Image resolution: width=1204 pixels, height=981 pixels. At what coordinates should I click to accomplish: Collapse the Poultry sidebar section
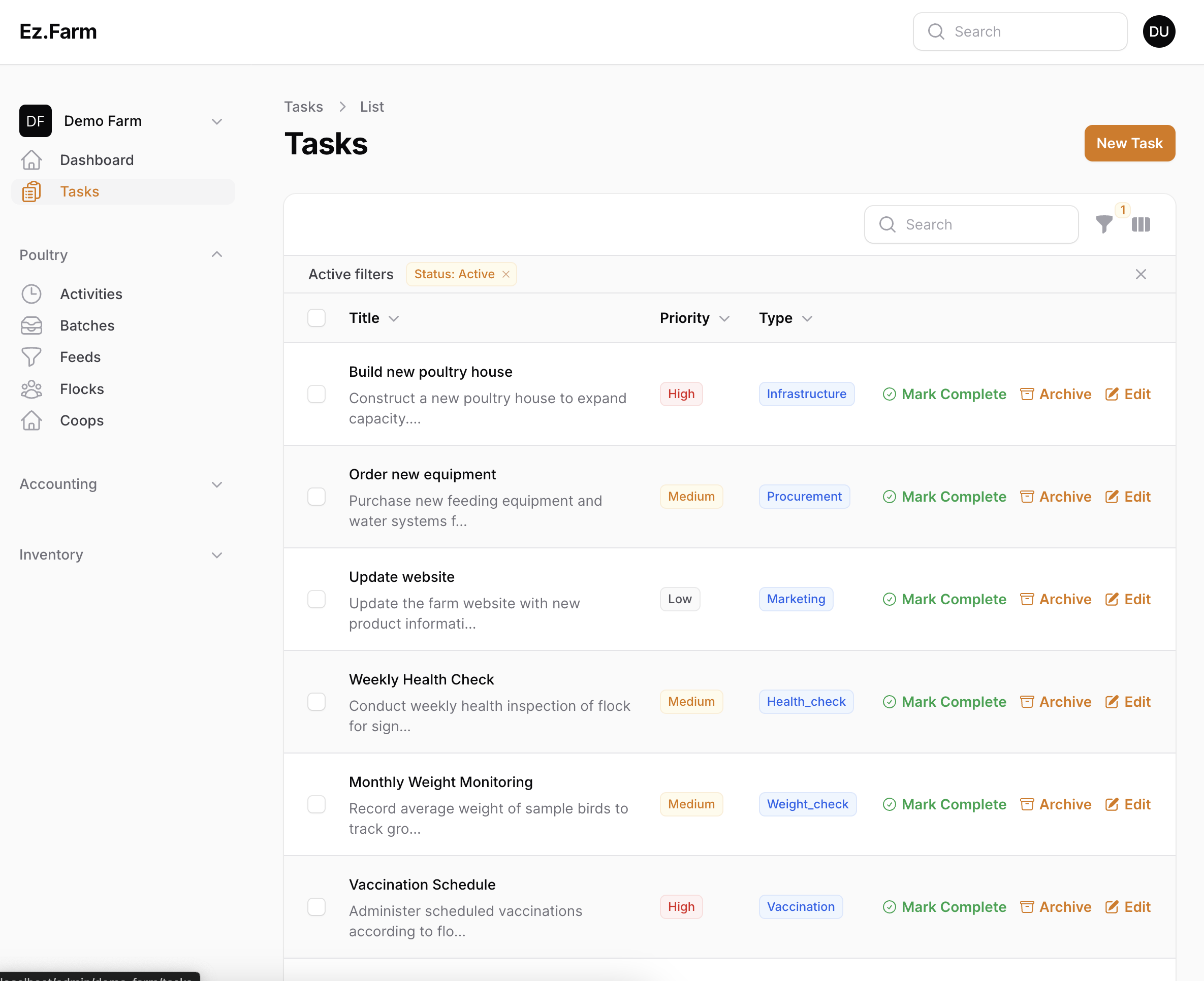[216, 255]
